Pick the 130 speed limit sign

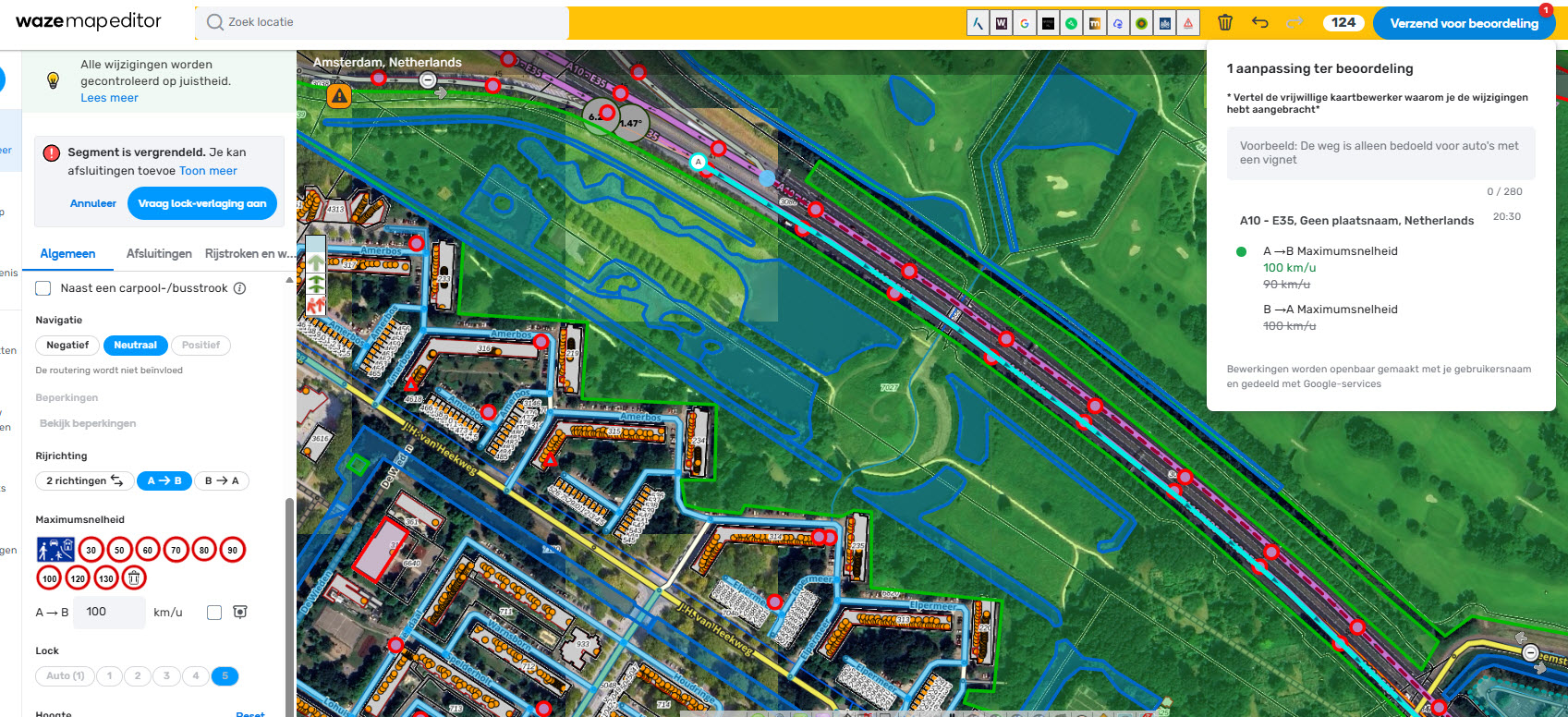[106, 578]
